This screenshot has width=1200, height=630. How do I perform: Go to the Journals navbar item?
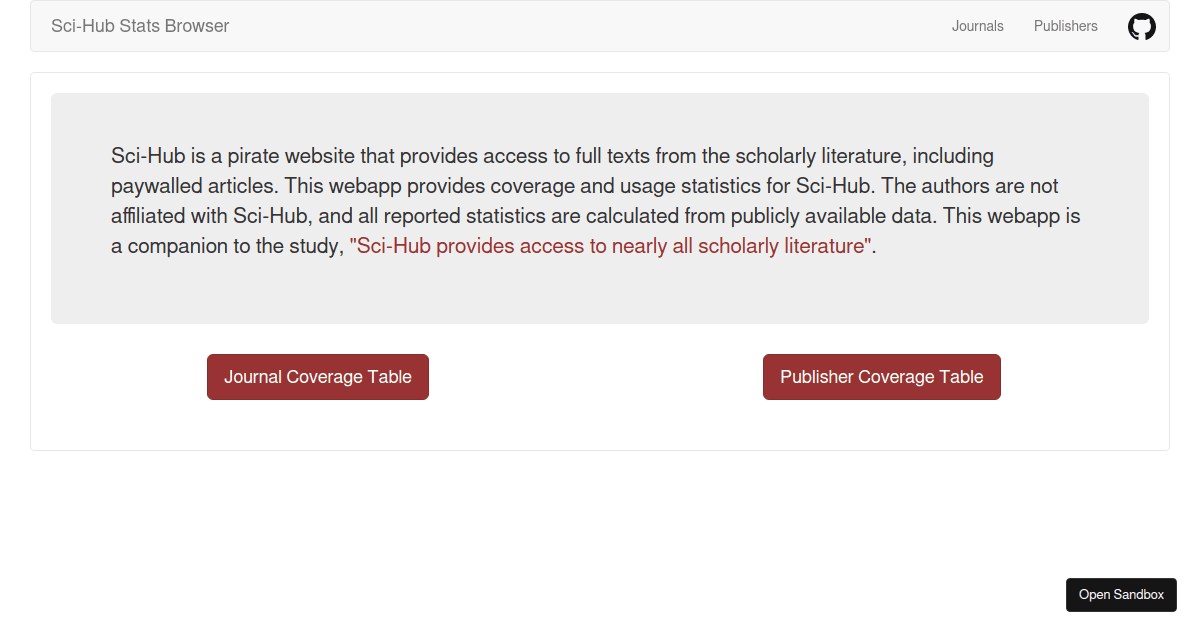click(977, 26)
